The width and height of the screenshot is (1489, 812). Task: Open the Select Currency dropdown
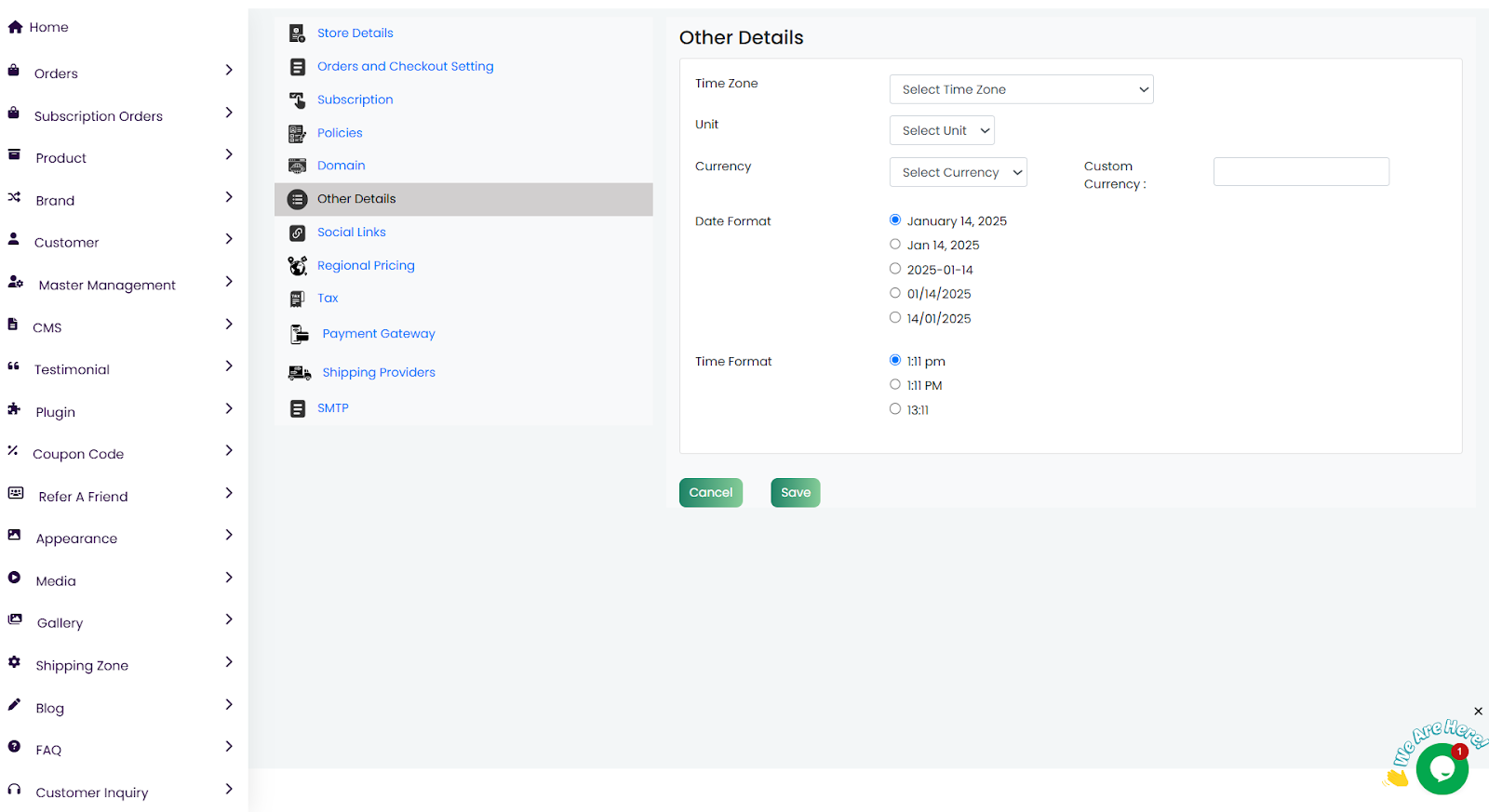pyautogui.click(x=958, y=172)
